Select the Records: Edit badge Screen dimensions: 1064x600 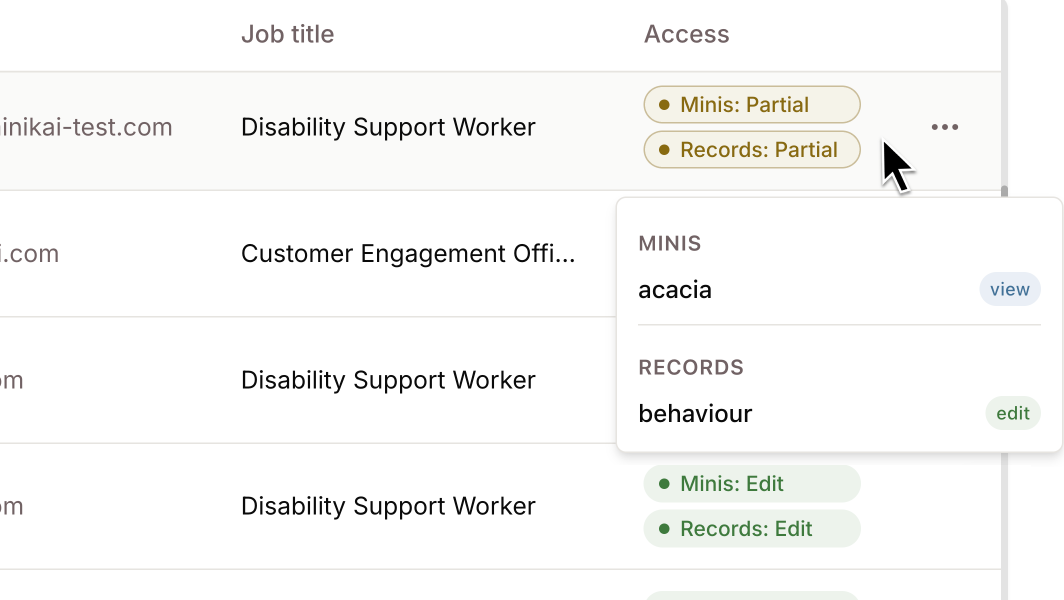[751, 529]
